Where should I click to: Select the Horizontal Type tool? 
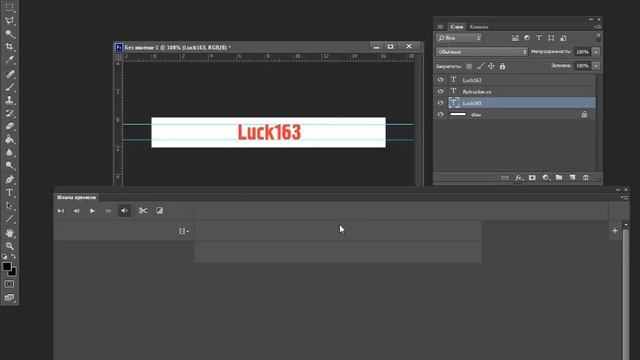(x=9, y=192)
